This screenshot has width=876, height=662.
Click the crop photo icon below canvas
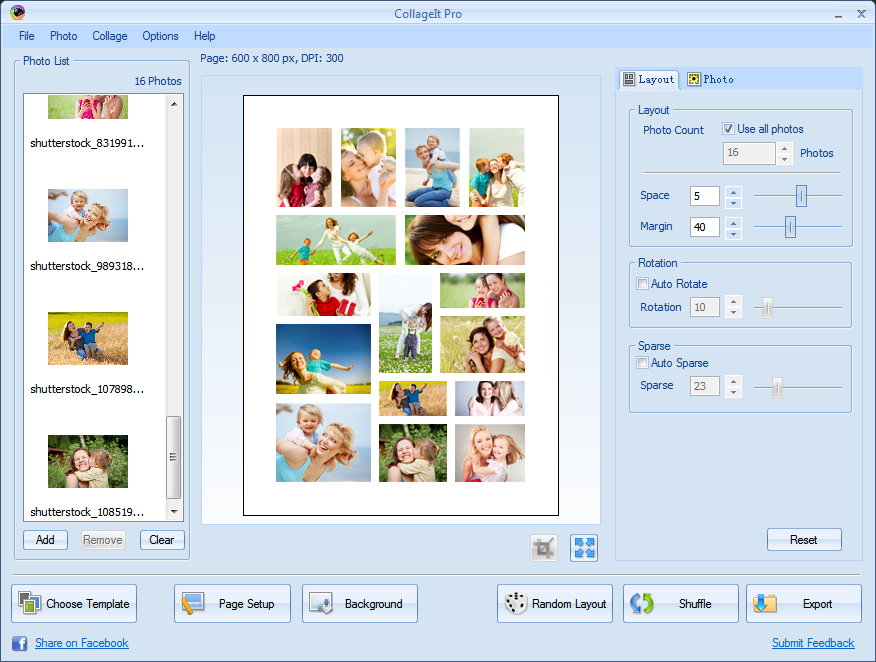click(544, 548)
